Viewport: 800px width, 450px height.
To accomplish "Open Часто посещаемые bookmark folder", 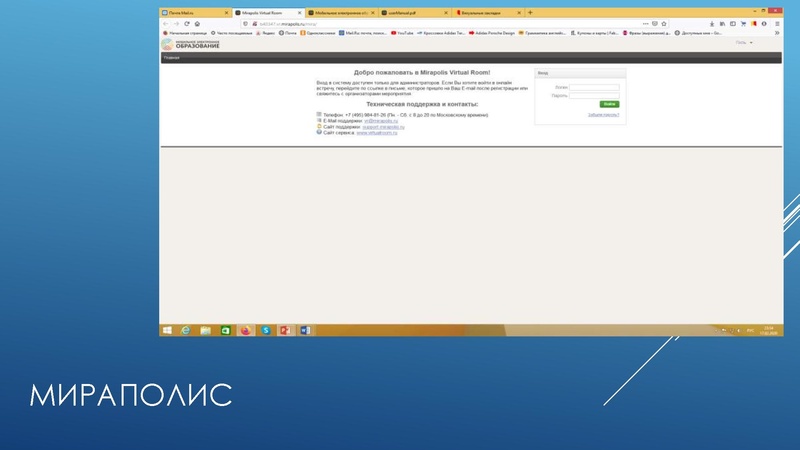I will click(x=232, y=33).
